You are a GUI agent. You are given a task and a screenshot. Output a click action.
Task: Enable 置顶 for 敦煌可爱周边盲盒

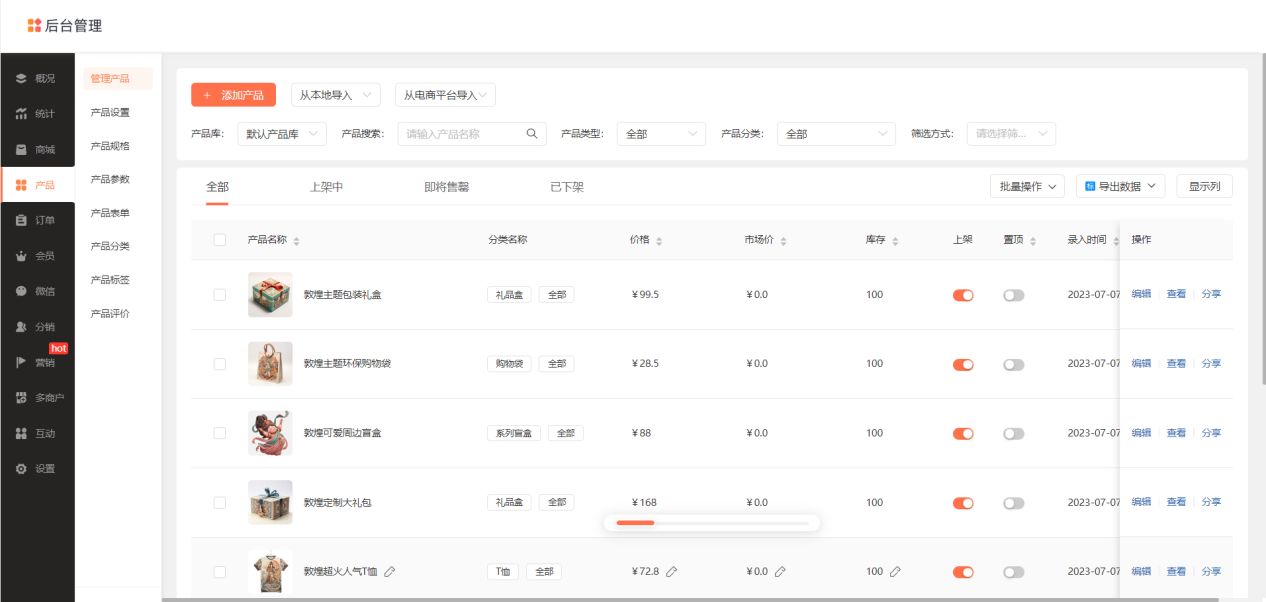tap(1013, 433)
